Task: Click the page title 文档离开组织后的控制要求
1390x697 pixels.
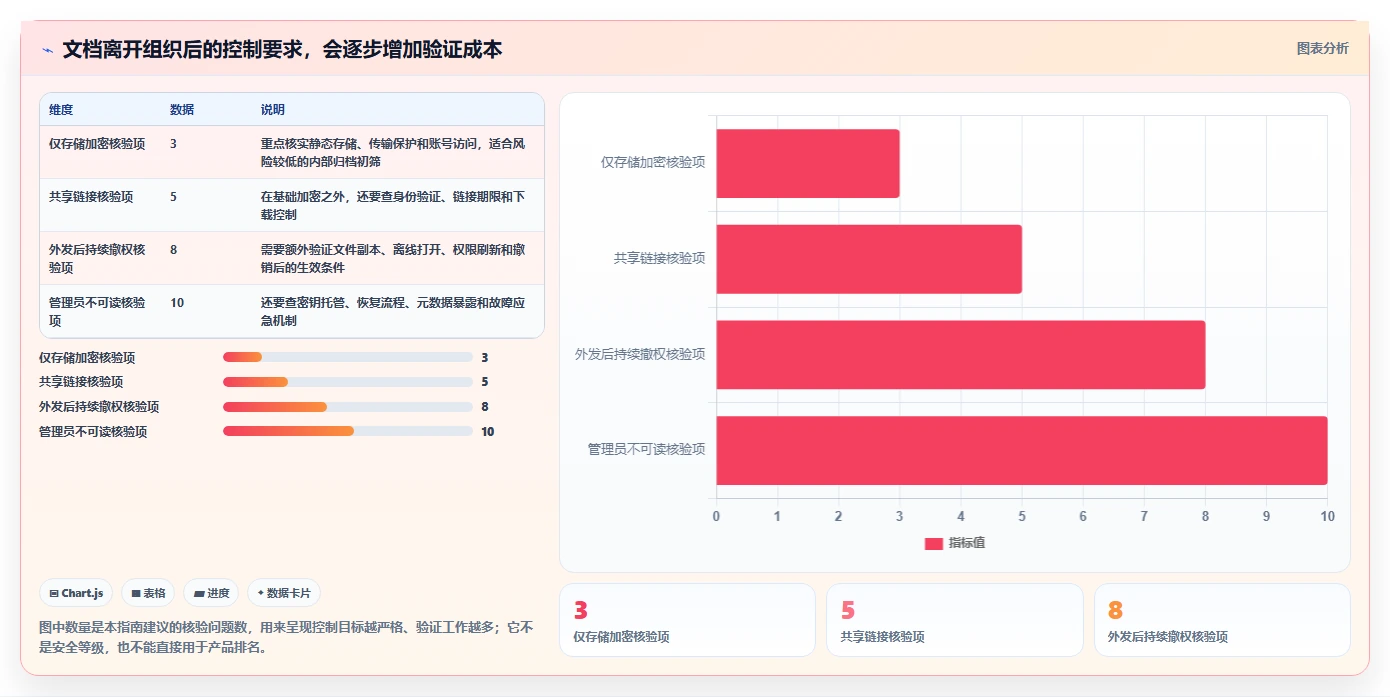Action: point(282,49)
